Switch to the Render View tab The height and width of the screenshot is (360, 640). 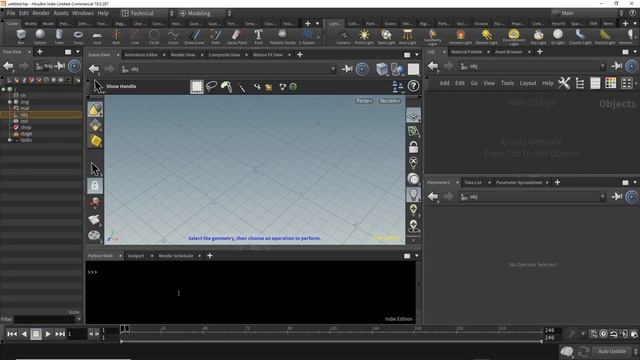coord(183,55)
